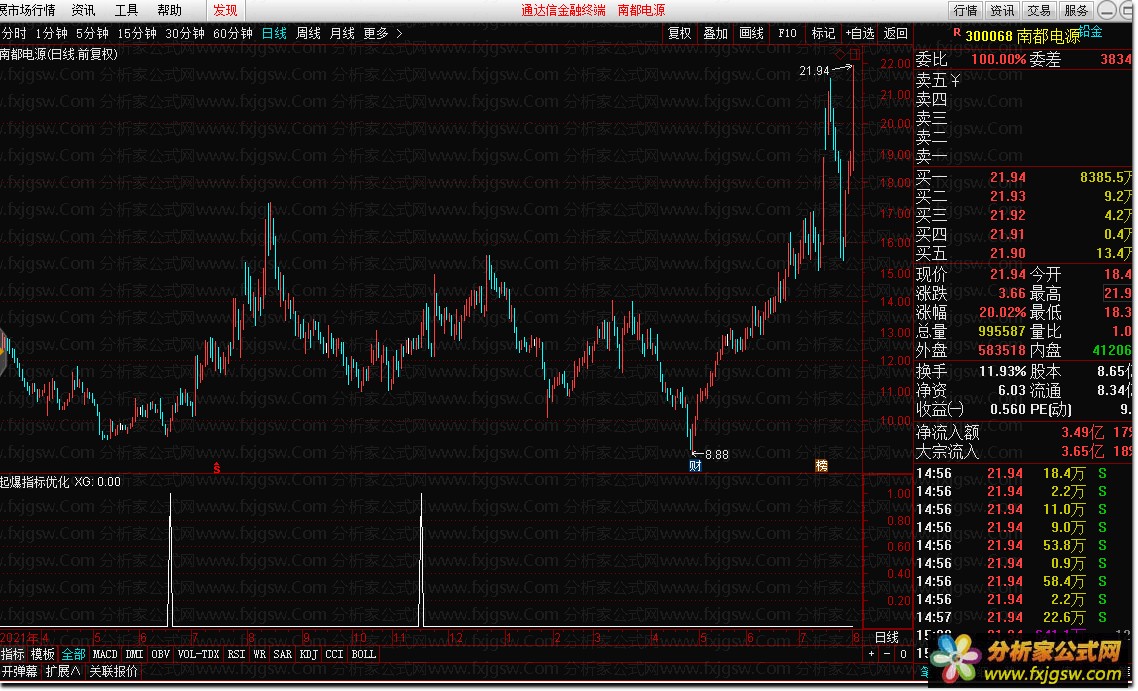Image resolution: width=1138 pixels, height=691 pixels.
Task: Click the 14:57 trade tick row
Action: (1024, 618)
